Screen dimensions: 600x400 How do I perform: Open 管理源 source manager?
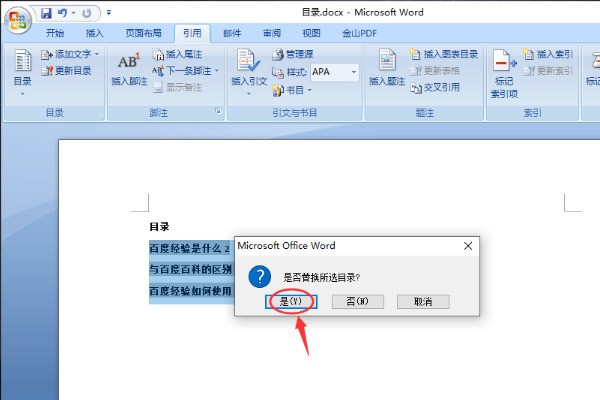293,54
